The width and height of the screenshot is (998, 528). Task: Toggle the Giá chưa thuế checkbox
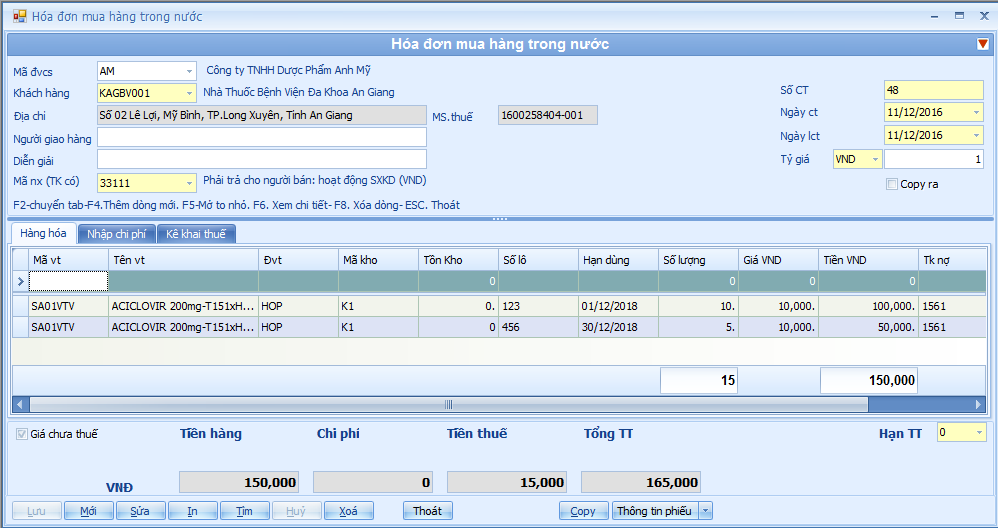tap(21, 434)
